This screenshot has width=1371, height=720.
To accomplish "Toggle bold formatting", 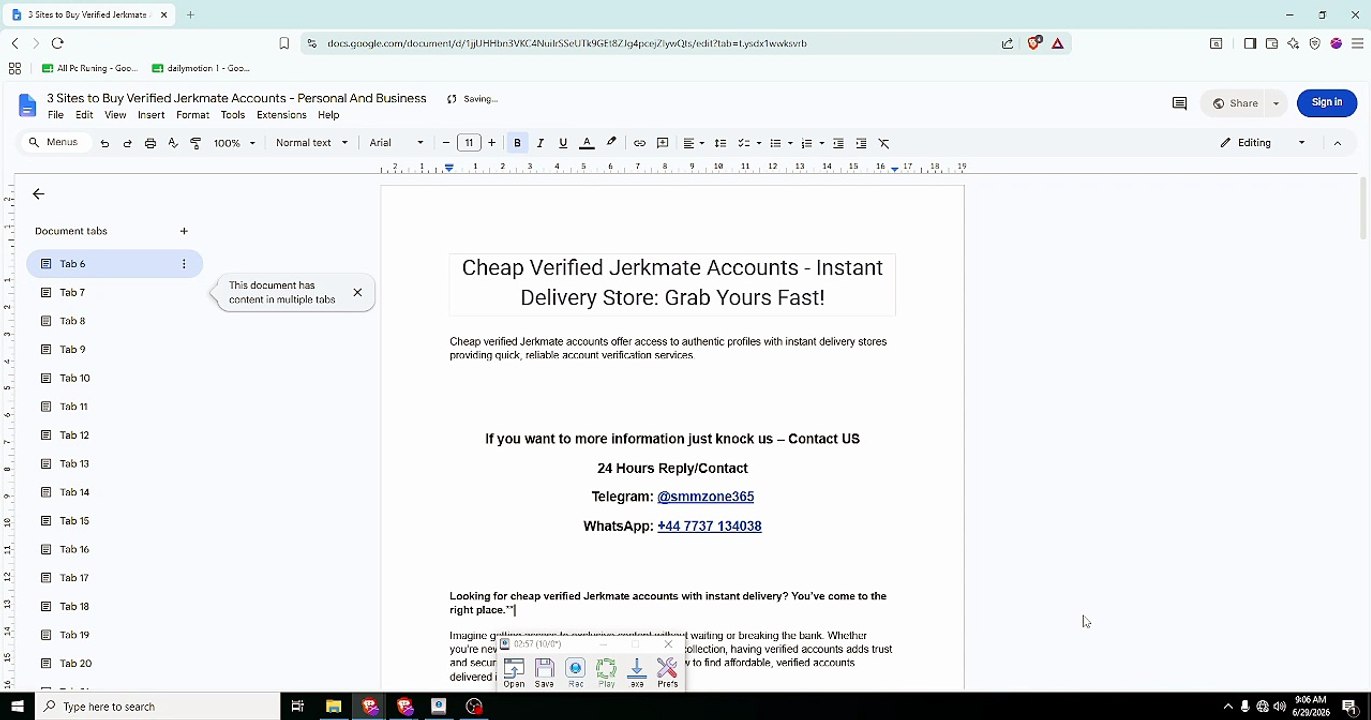I will pyautogui.click(x=517, y=143).
